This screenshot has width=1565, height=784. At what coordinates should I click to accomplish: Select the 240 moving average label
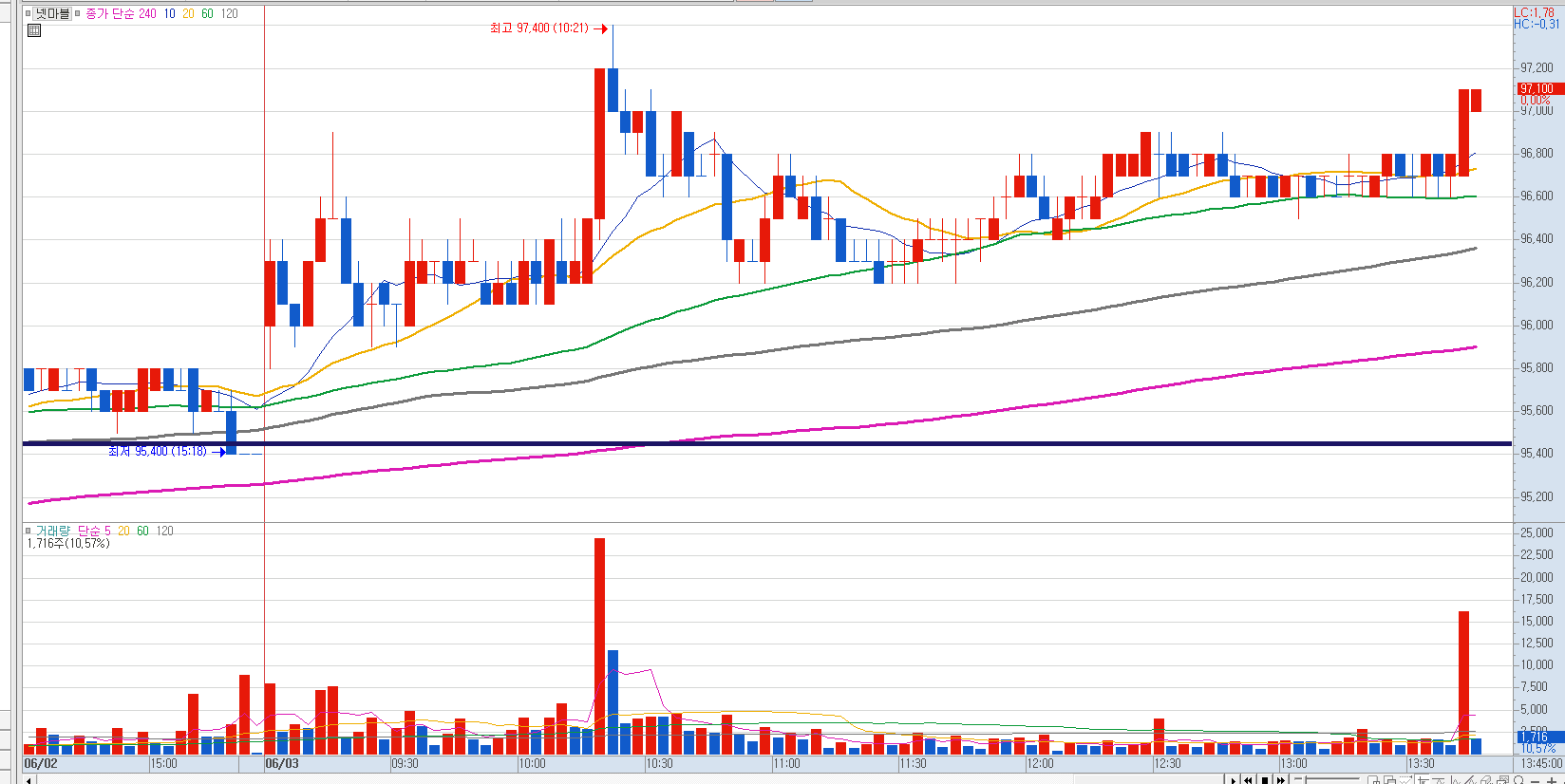pyautogui.click(x=147, y=13)
